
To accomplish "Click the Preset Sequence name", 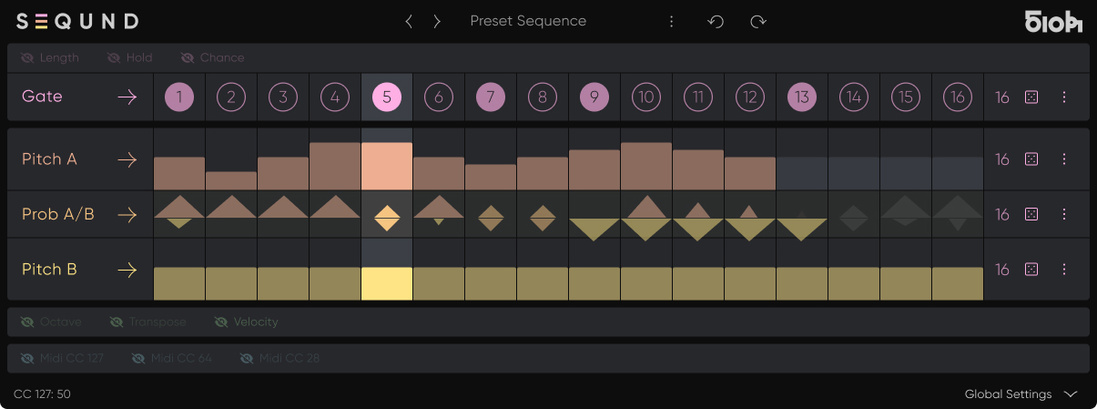I will tap(528, 21).
